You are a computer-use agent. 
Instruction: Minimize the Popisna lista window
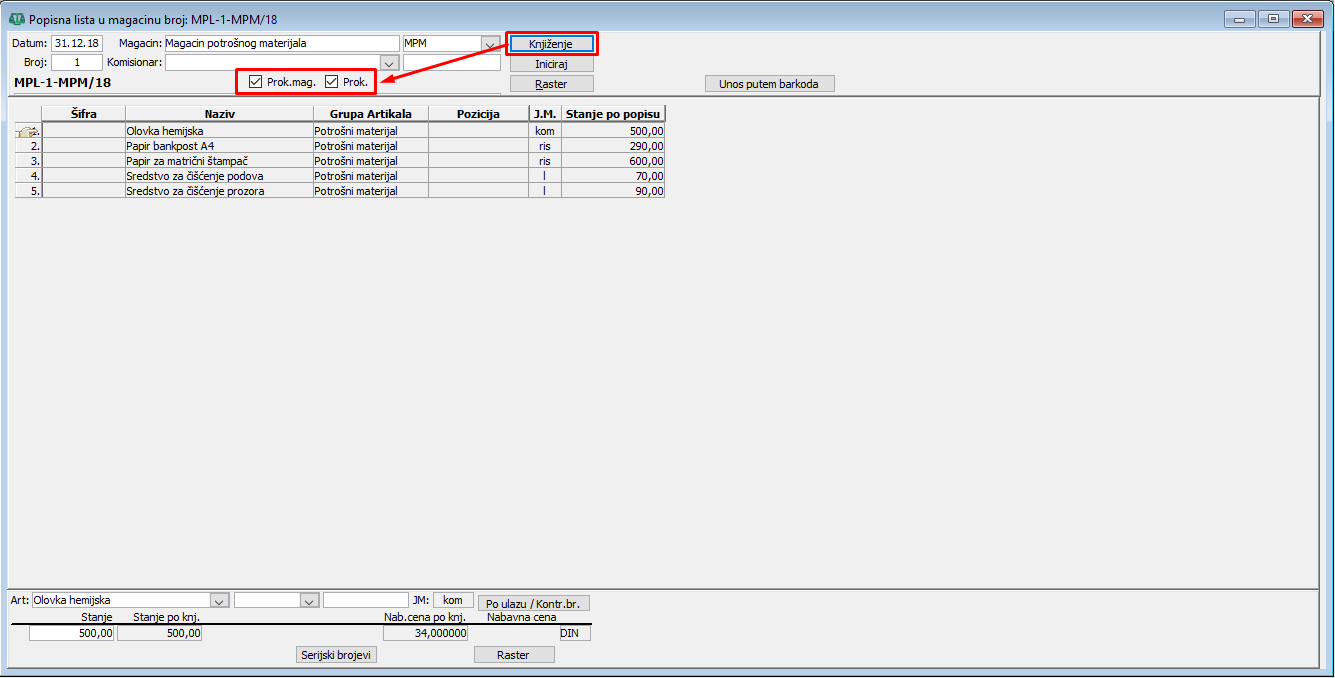[x=1240, y=19]
